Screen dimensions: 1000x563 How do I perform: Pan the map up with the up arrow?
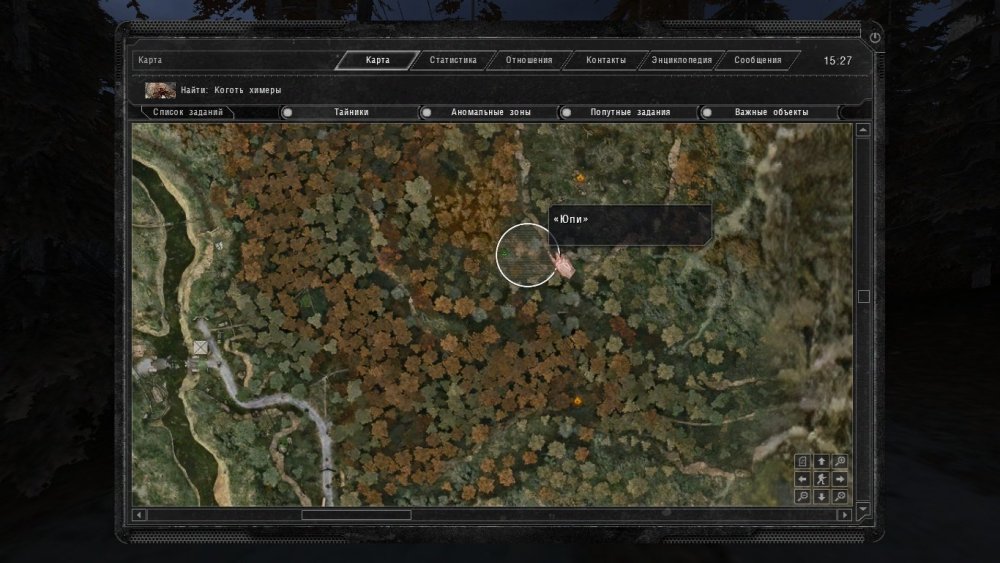pyautogui.click(x=821, y=461)
